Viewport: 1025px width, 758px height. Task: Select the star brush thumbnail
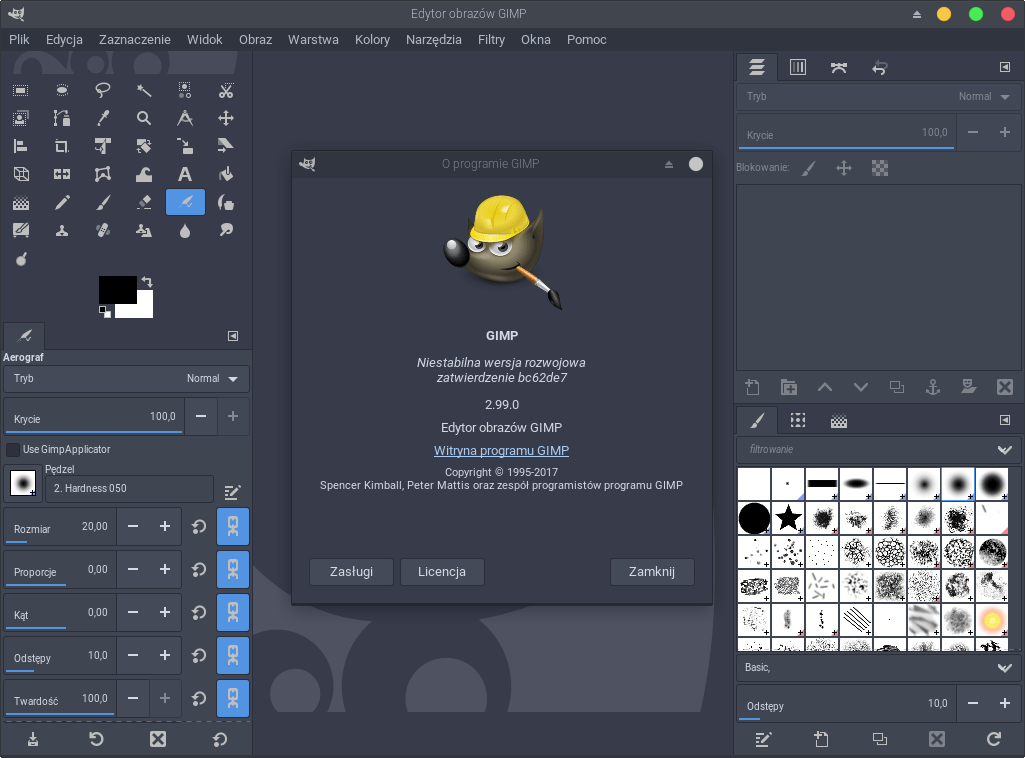point(788,517)
